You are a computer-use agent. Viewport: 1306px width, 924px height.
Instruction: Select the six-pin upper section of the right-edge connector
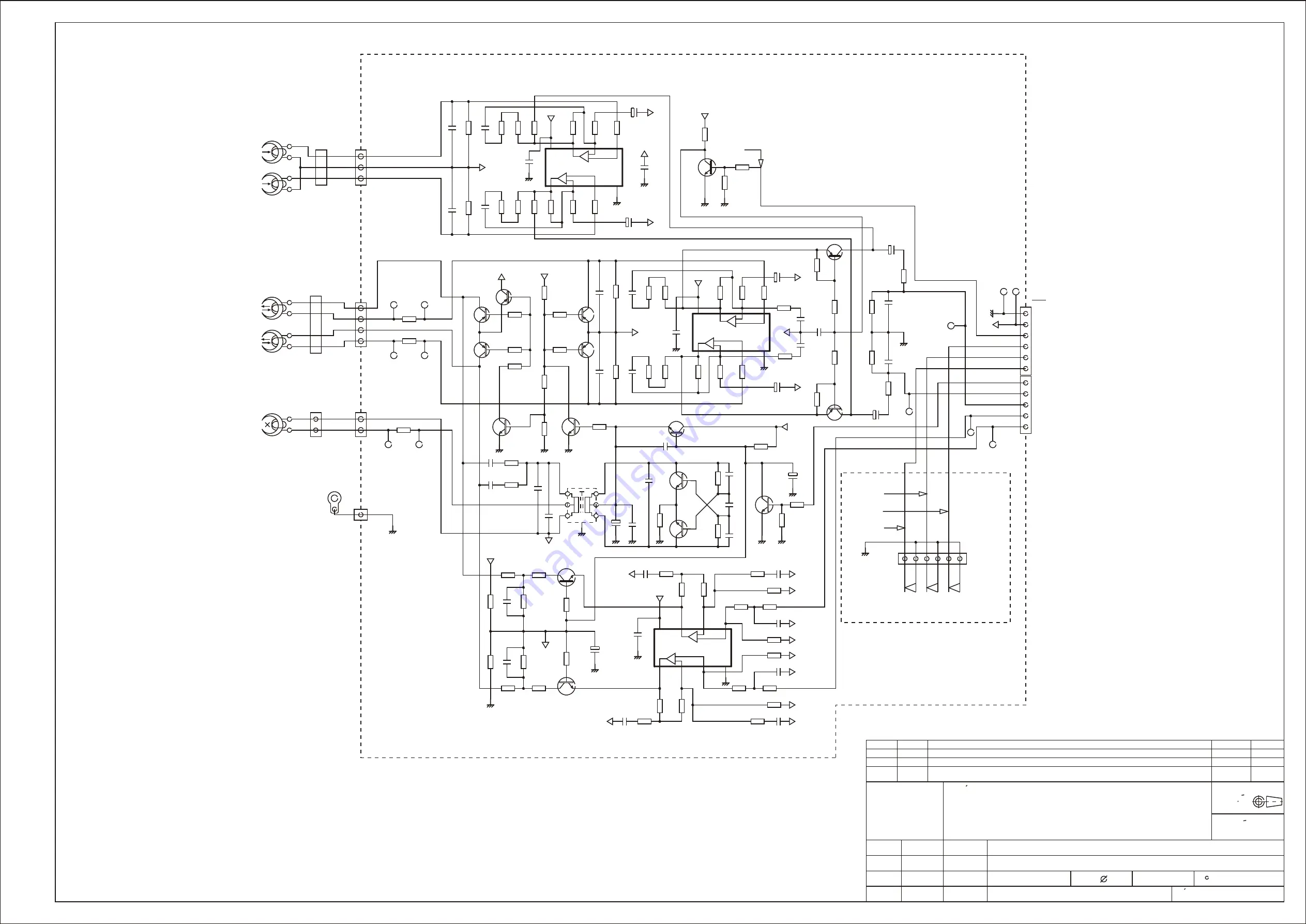pos(1026,341)
